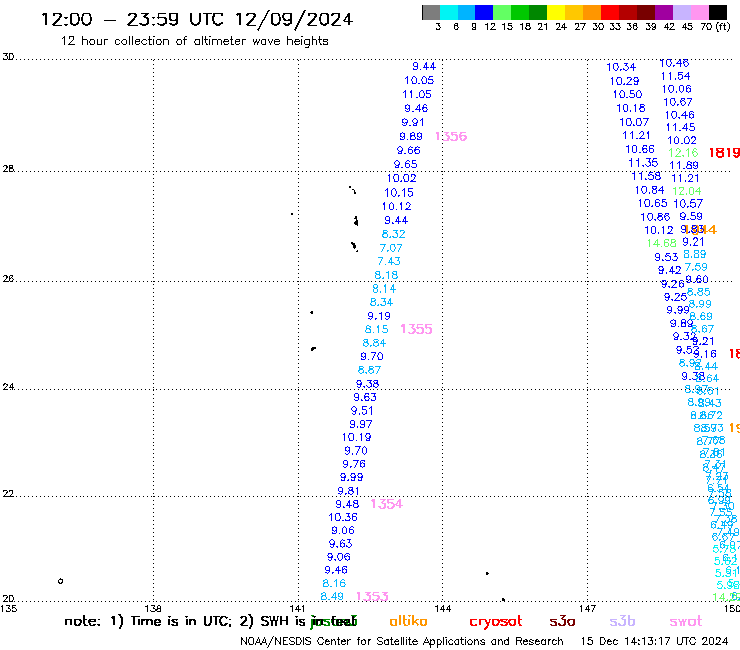The image size is (740, 650).
Task: Click green wave height value 12.04
Action: click(687, 191)
